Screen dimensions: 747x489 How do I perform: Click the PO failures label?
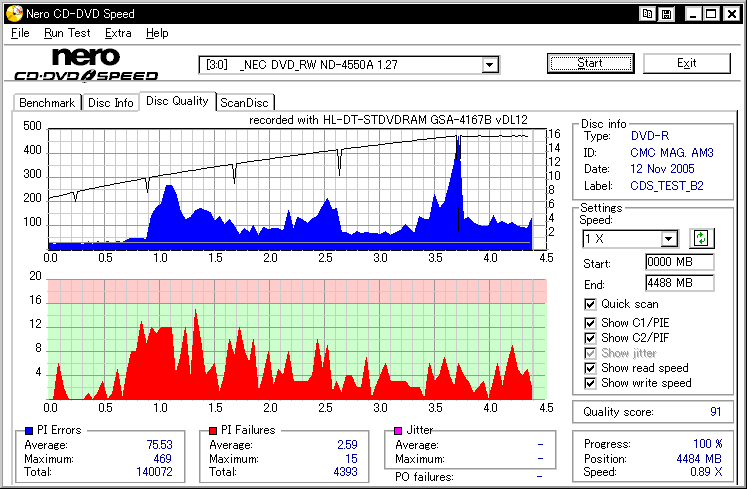click(424, 477)
